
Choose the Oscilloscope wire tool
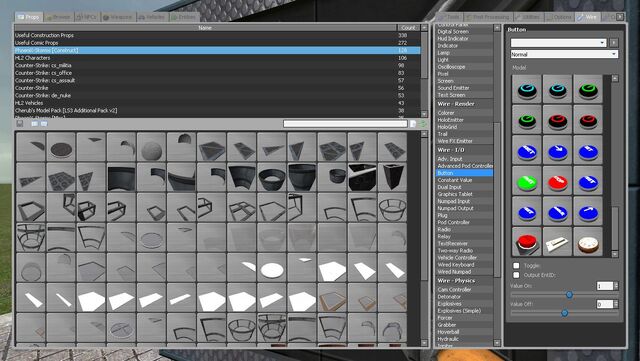(x=464, y=67)
